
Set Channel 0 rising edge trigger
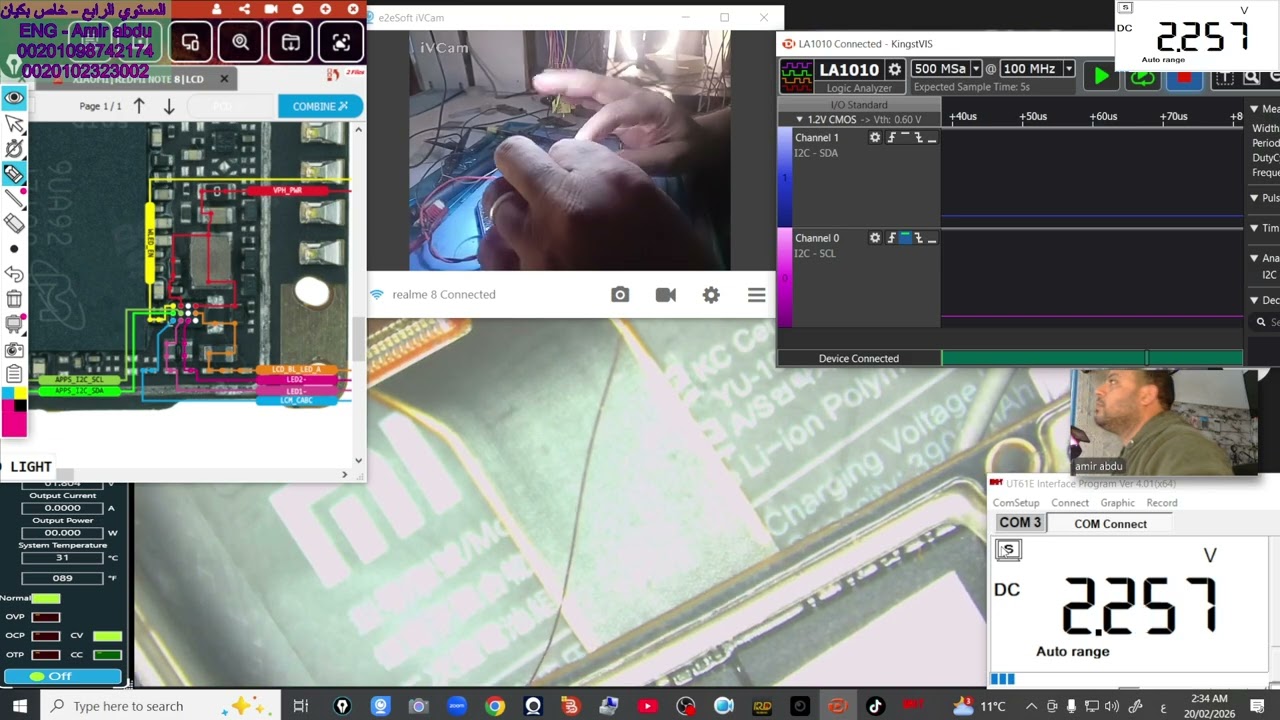point(891,238)
